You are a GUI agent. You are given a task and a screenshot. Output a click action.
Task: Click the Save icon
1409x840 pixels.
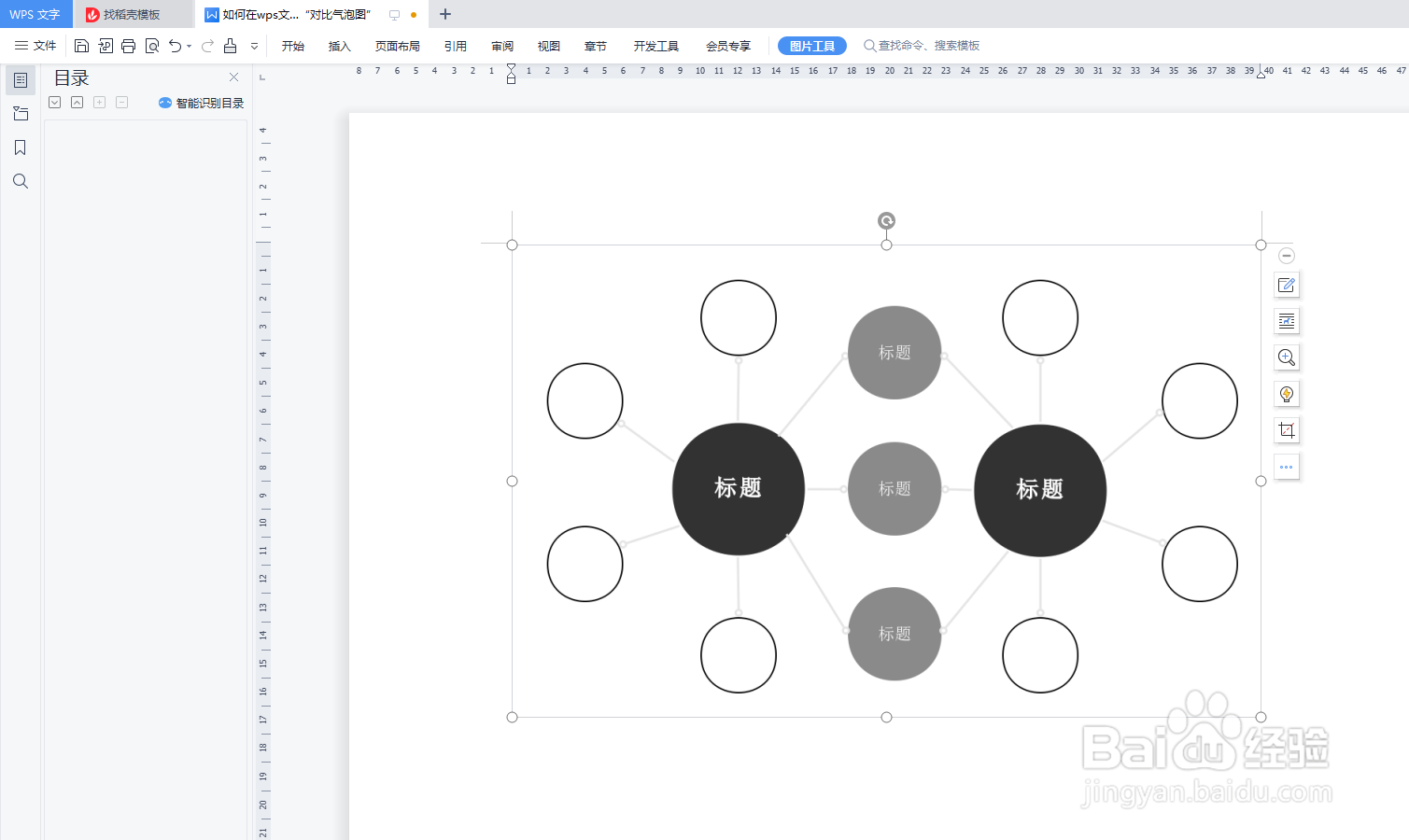[x=81, y=46]
